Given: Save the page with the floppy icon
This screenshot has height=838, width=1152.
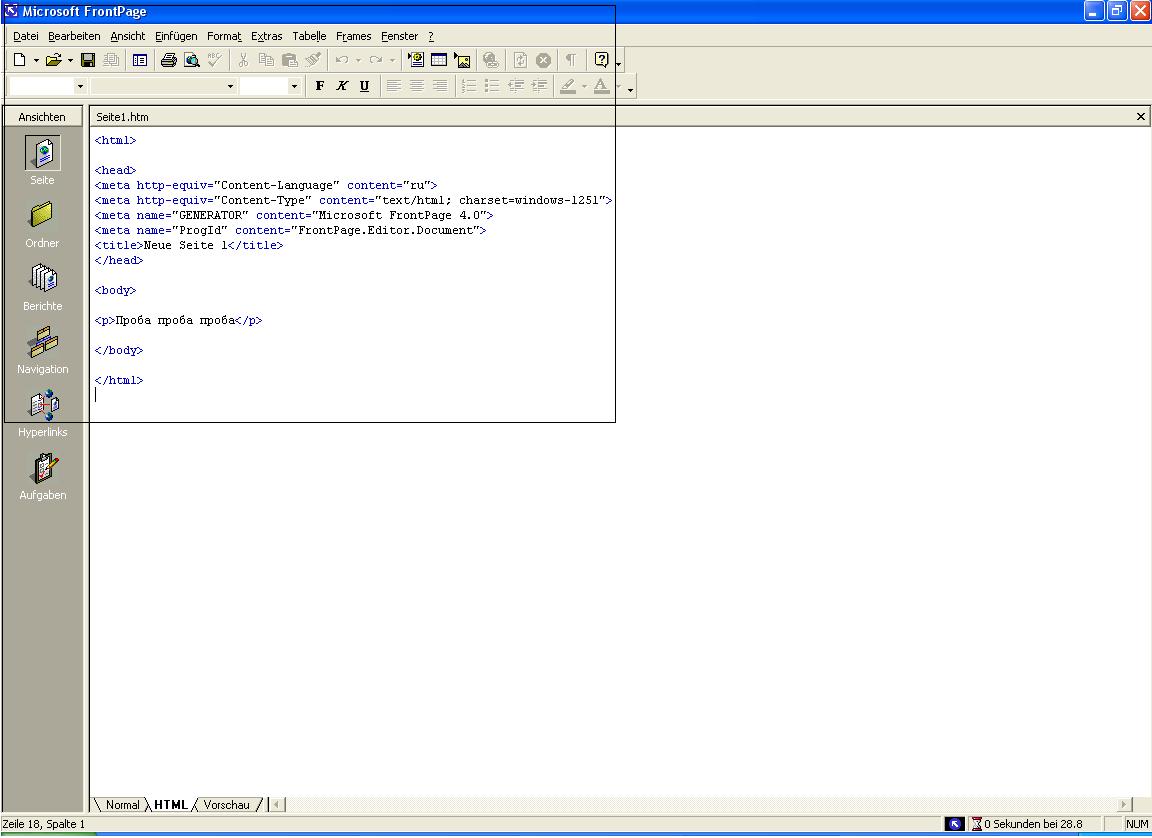Looking at the screenshot, I should click(x=88, y=60).
